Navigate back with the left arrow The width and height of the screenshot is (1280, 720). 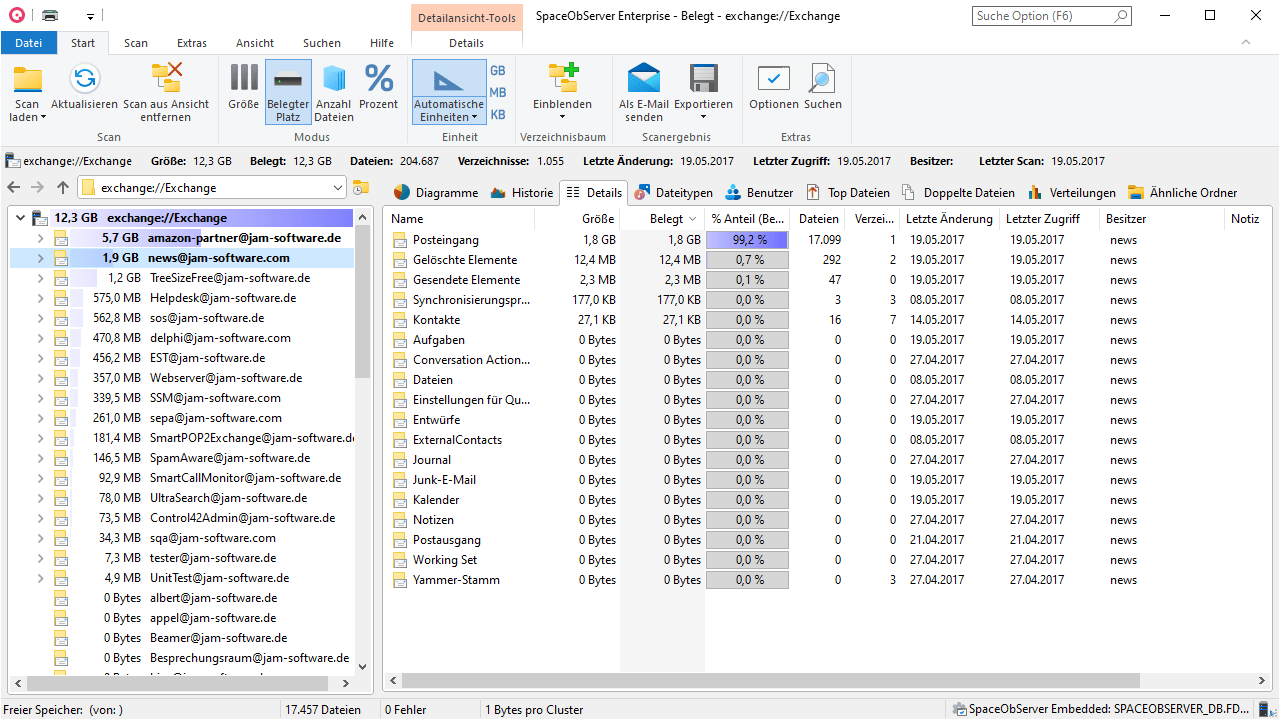coord(14,188)
